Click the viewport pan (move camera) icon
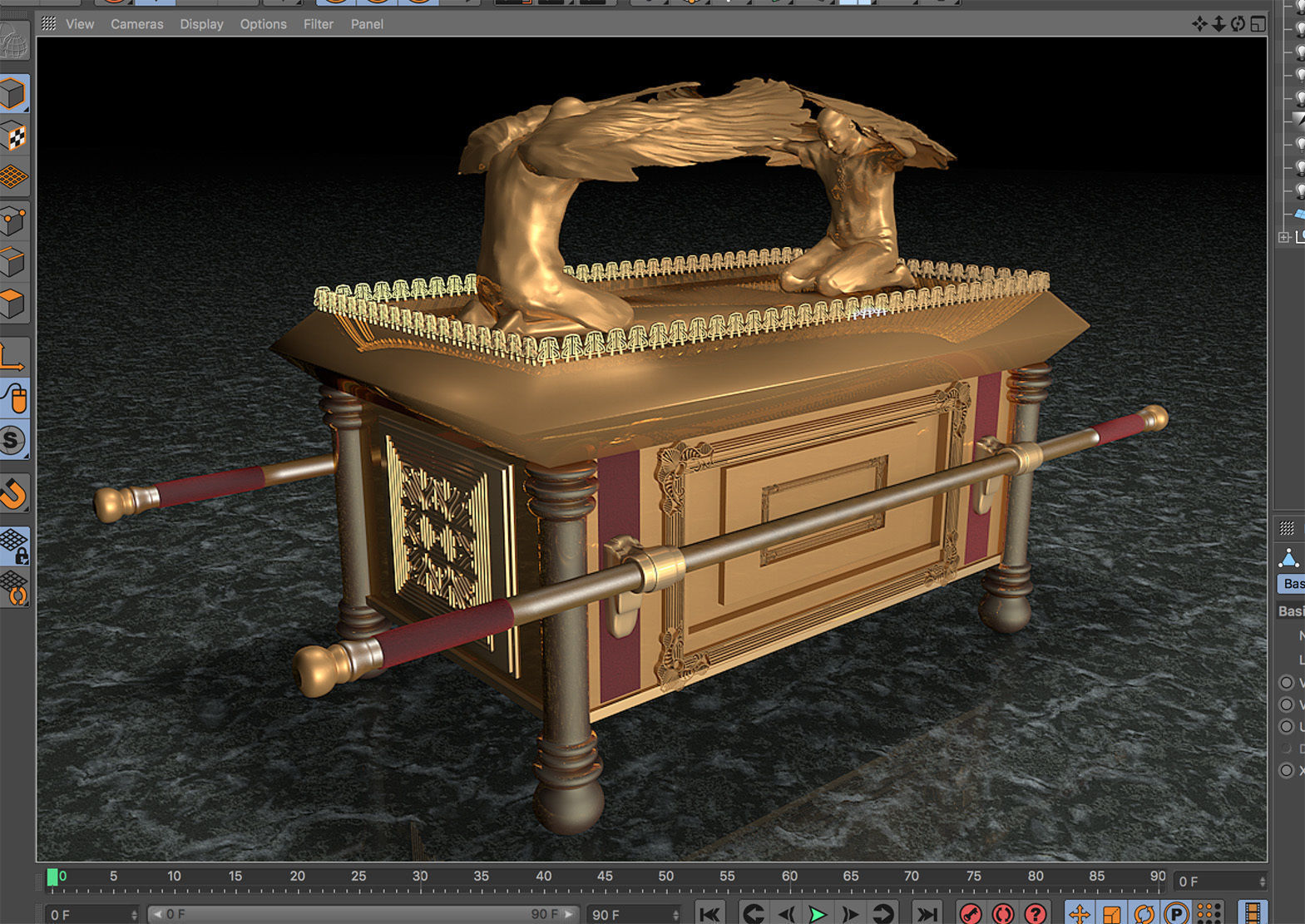The width and height of the screenshot is (1305, 924). (1199, 24)
